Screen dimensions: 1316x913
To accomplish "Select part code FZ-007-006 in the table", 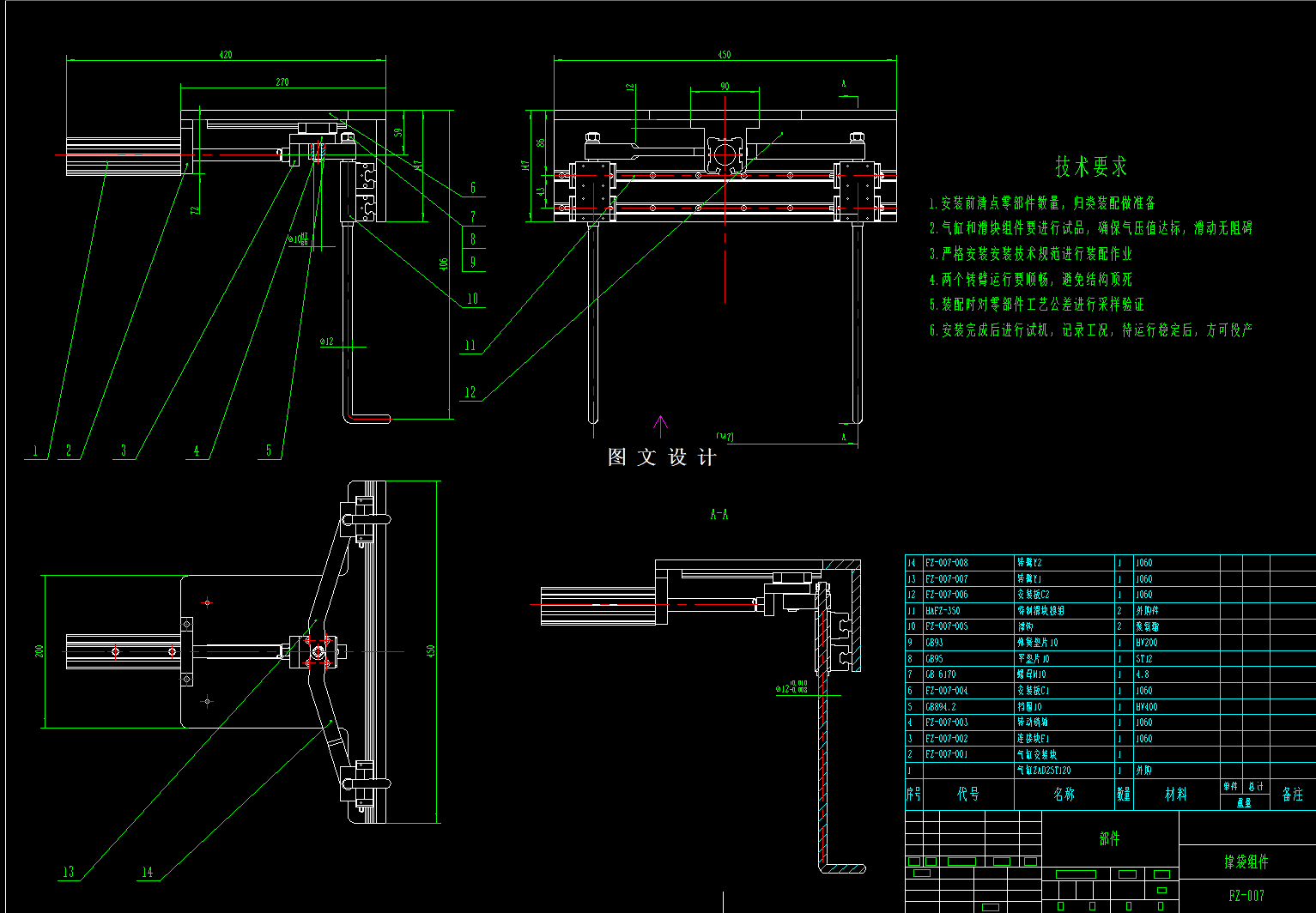I will coord(946,595).
